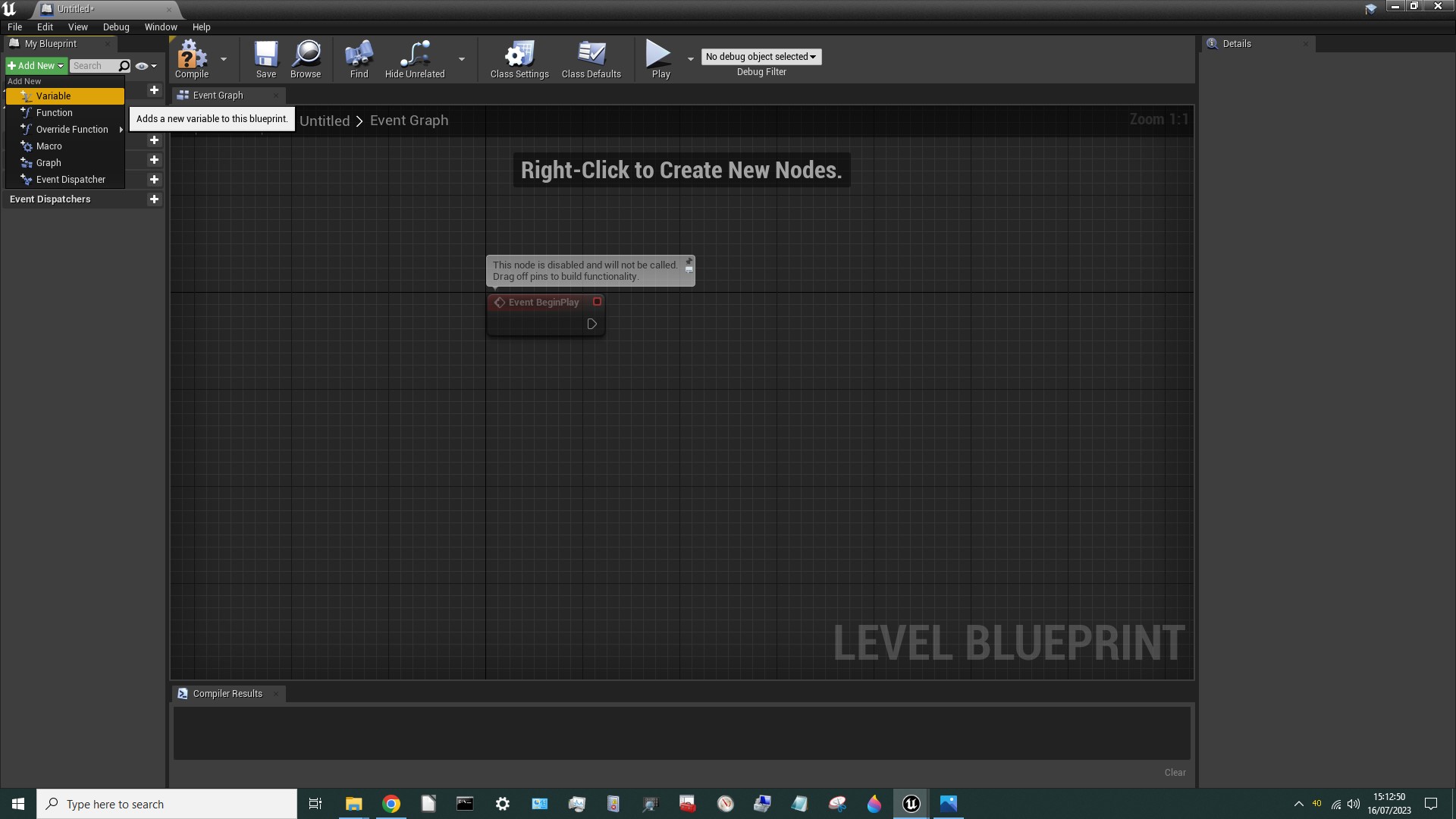1456x819 pixels.
Task: Open Class Defaults
Action: tap(591, 59)
